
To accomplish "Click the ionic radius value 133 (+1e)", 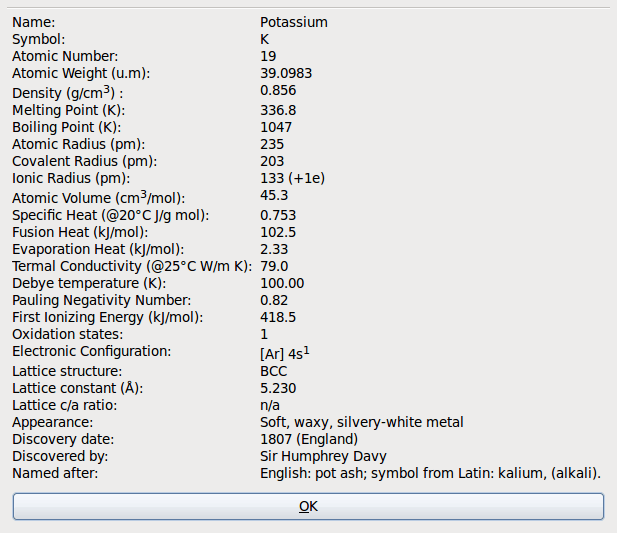I will pos(292,178).
